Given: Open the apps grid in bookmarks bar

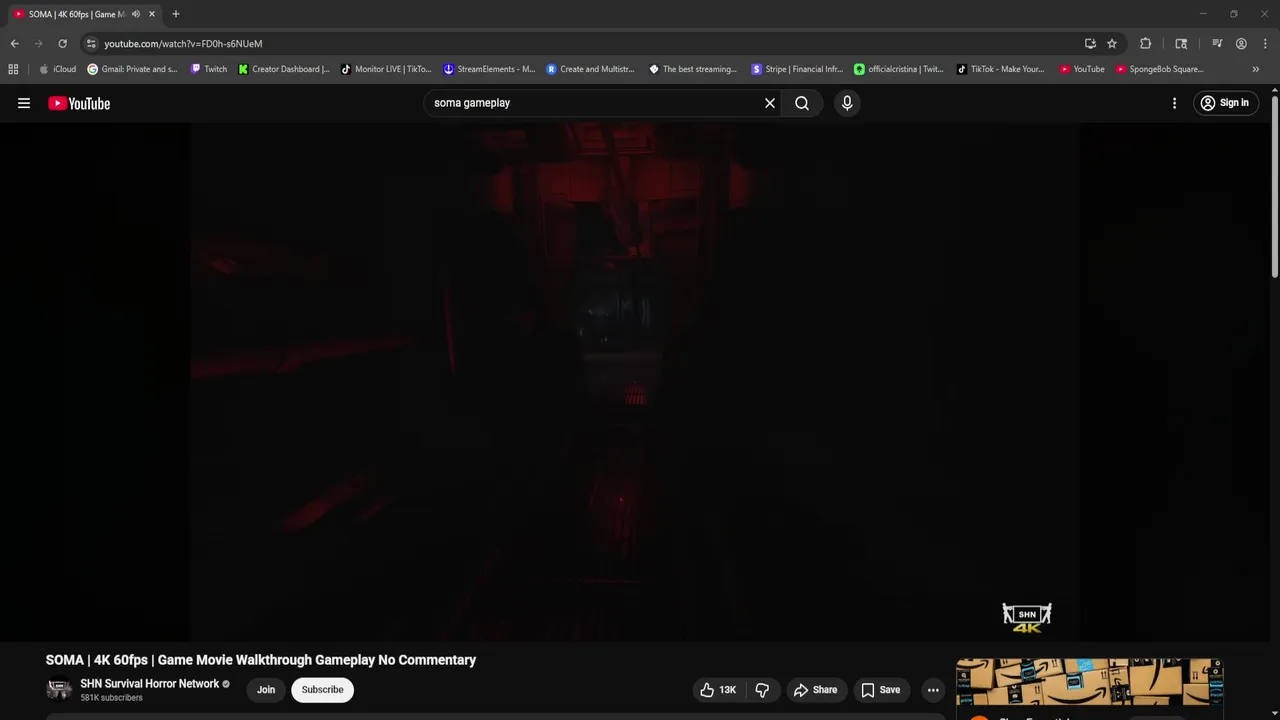Looking at the screenshot, I should coord(13,69).
